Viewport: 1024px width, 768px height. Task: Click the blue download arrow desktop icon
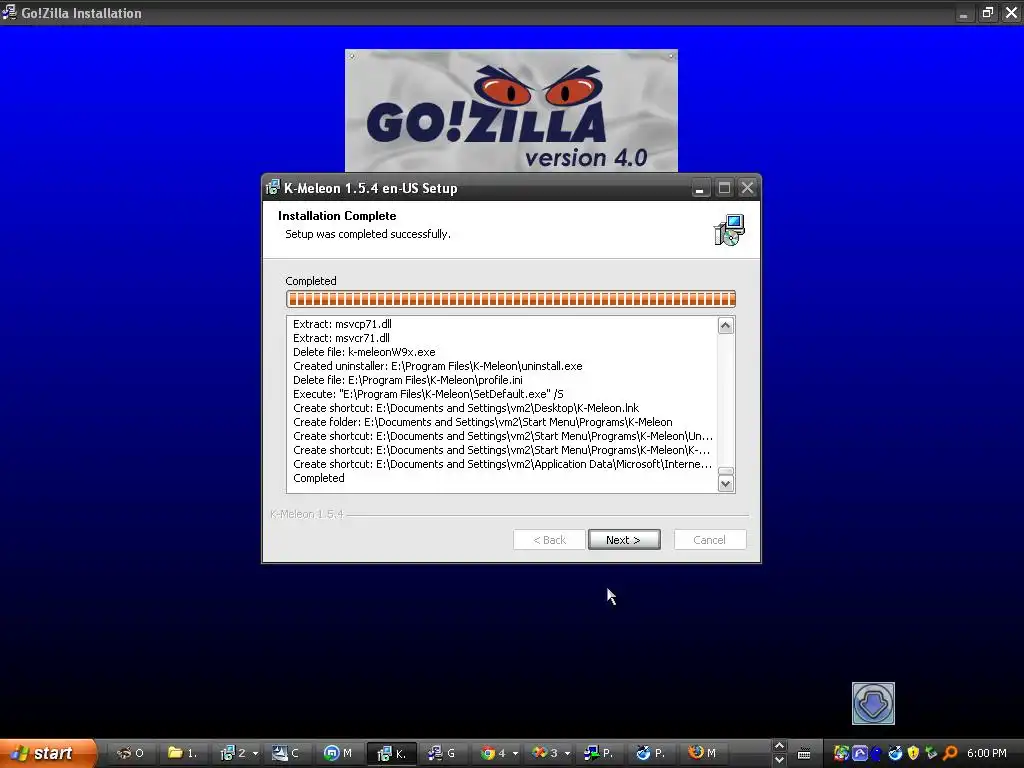click(x=873, y=703)
